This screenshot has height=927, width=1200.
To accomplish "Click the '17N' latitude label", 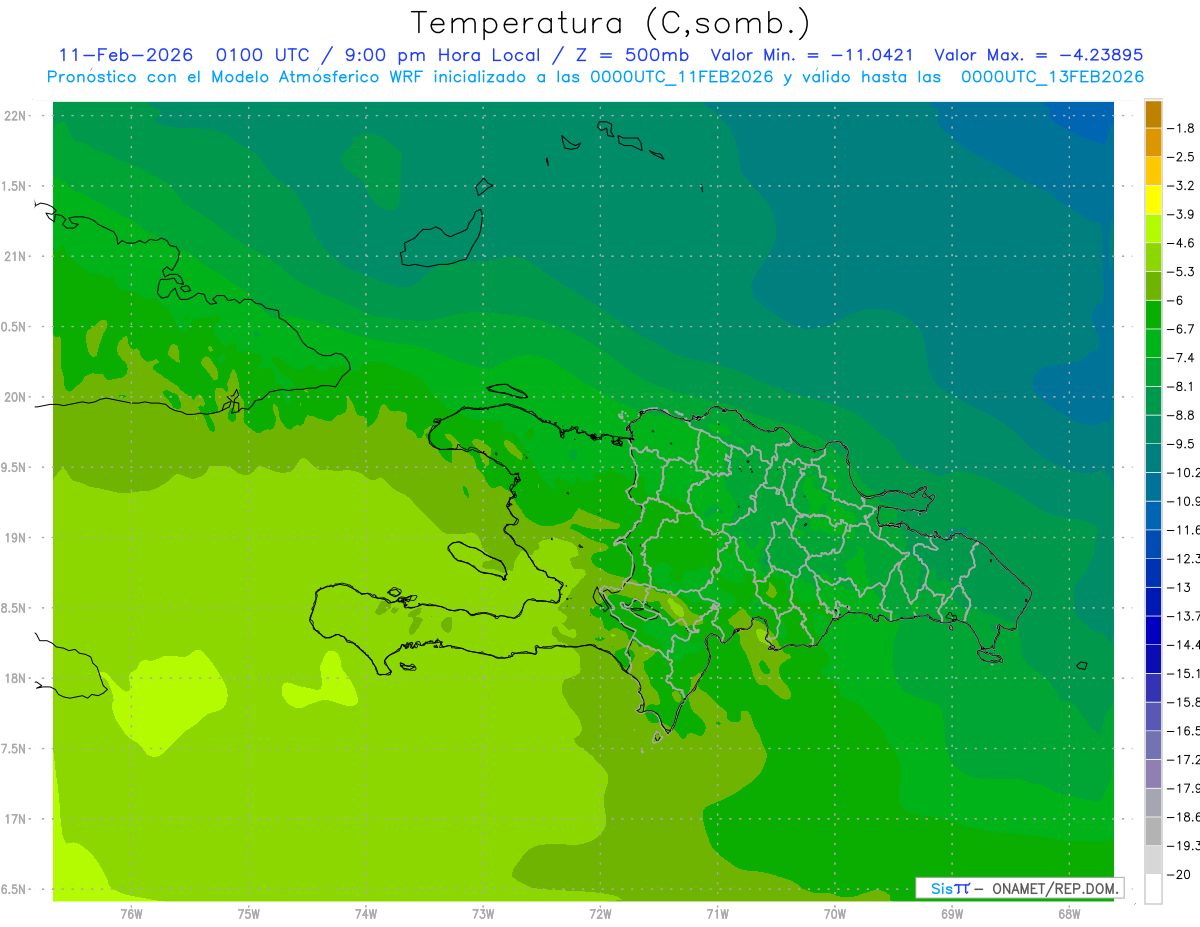I will point(15,818).
